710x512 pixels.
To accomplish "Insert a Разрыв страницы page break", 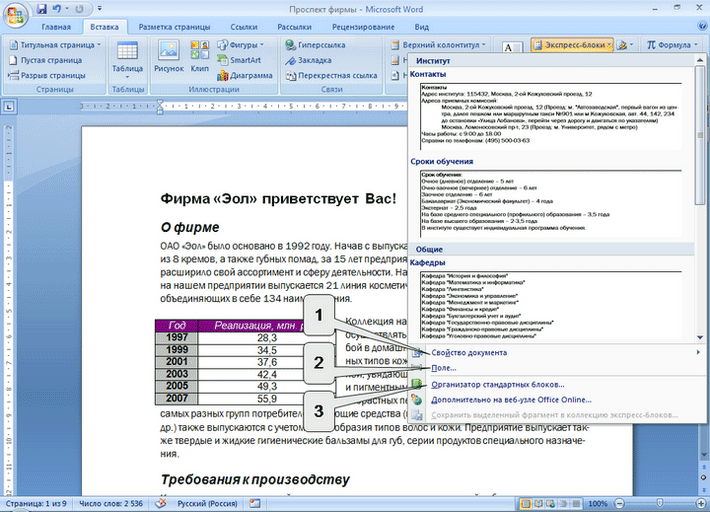I will (x=47, y=76).
